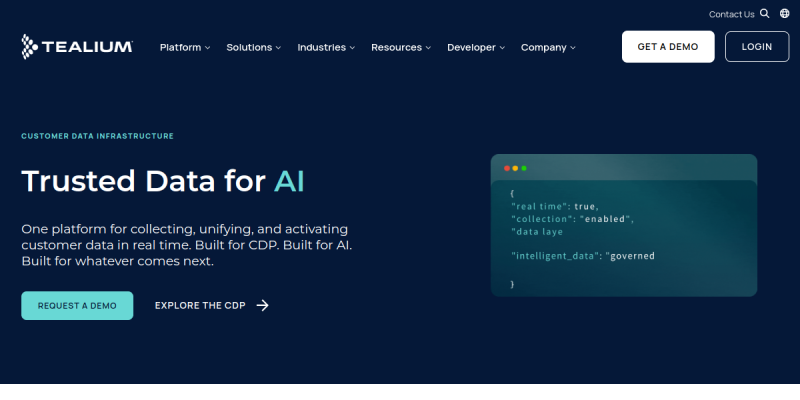Click the LOGIN button
Viewport: 800px width, 400px height.
coord(757,47)
